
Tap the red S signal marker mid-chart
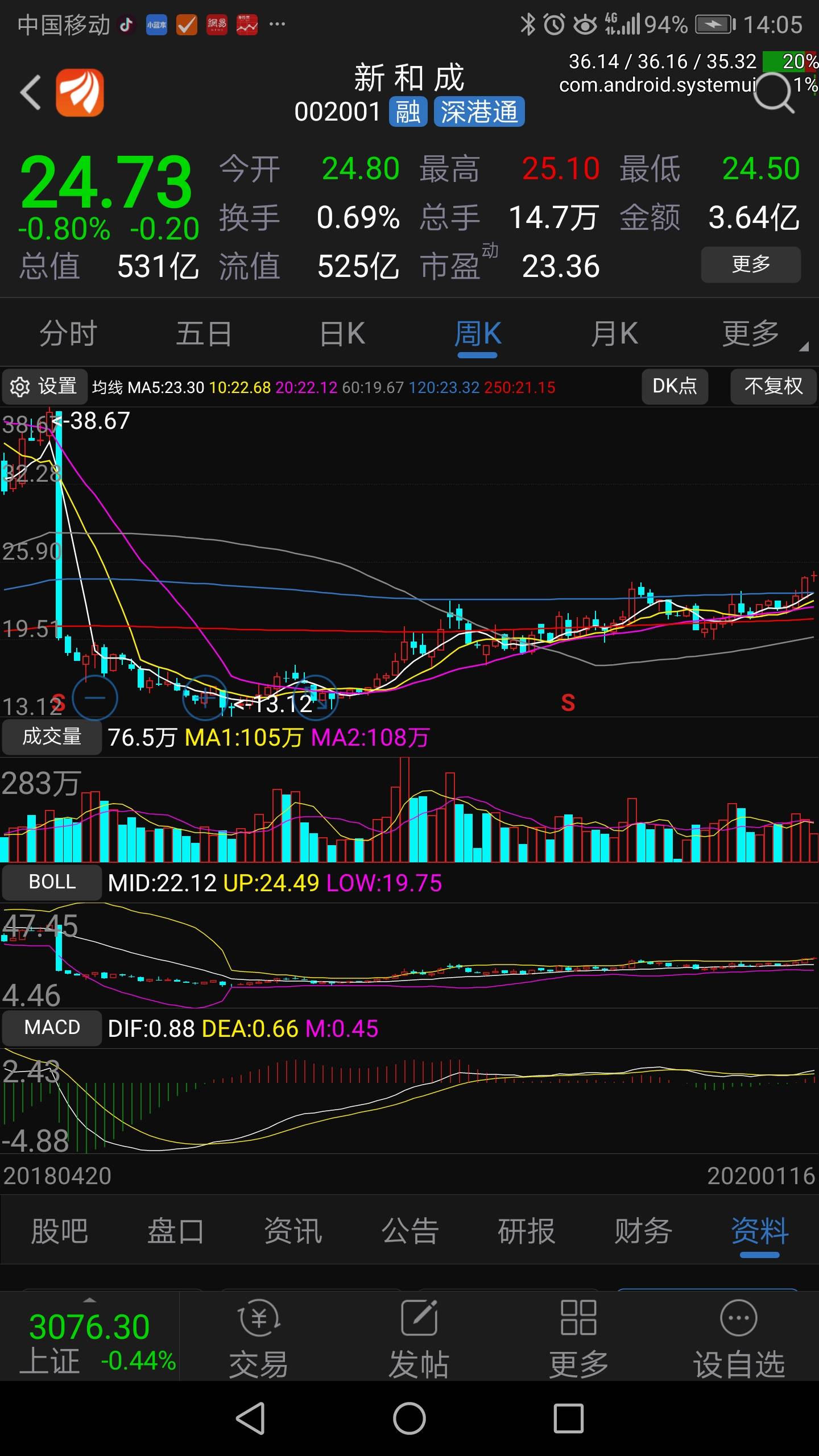tap(568, 703)
